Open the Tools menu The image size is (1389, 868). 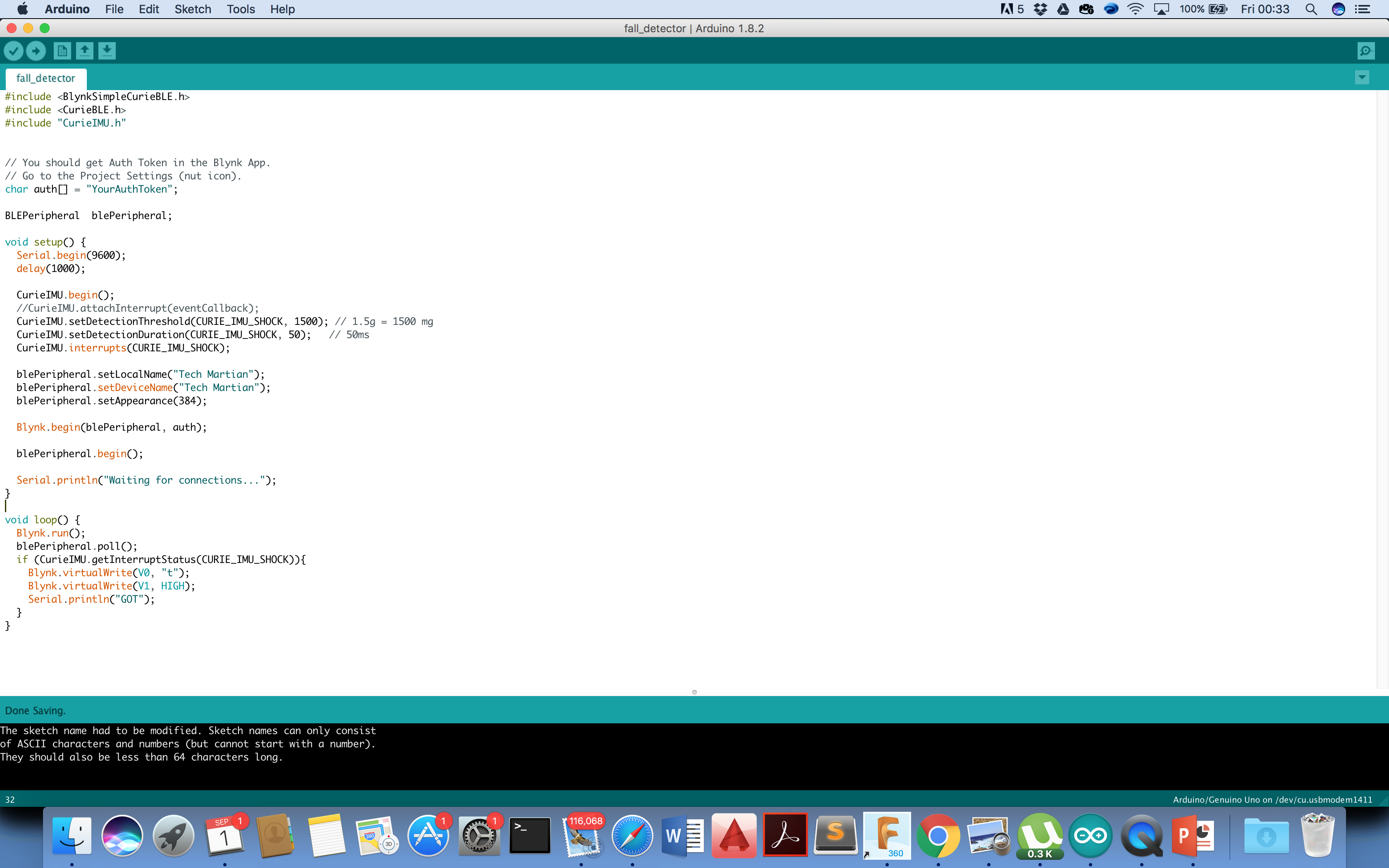coord(241,9)
